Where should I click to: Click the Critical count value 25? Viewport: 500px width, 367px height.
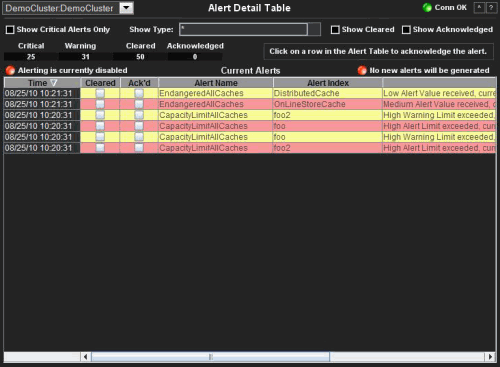click(31, 57)
